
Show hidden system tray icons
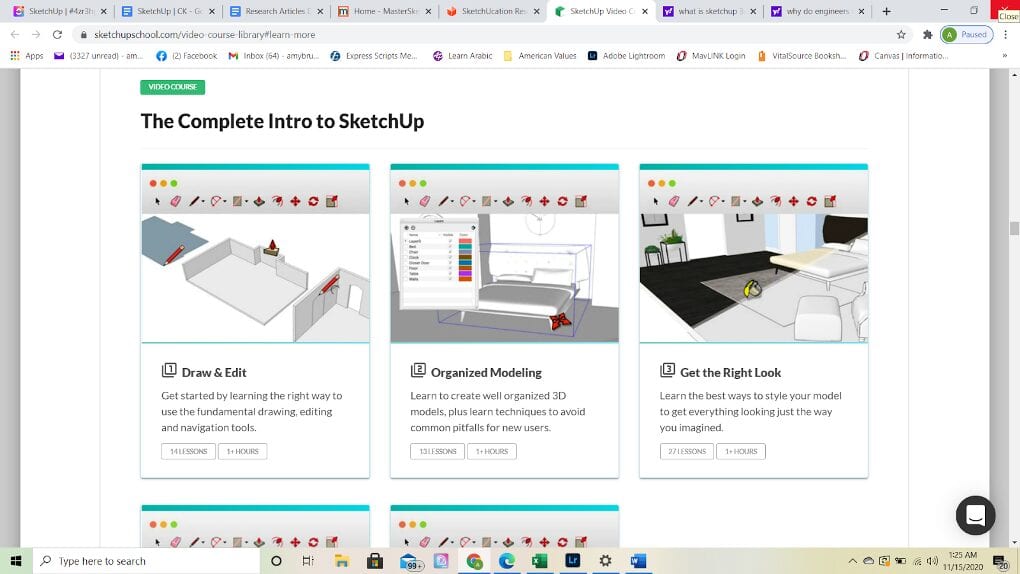(x=852, y=561)
